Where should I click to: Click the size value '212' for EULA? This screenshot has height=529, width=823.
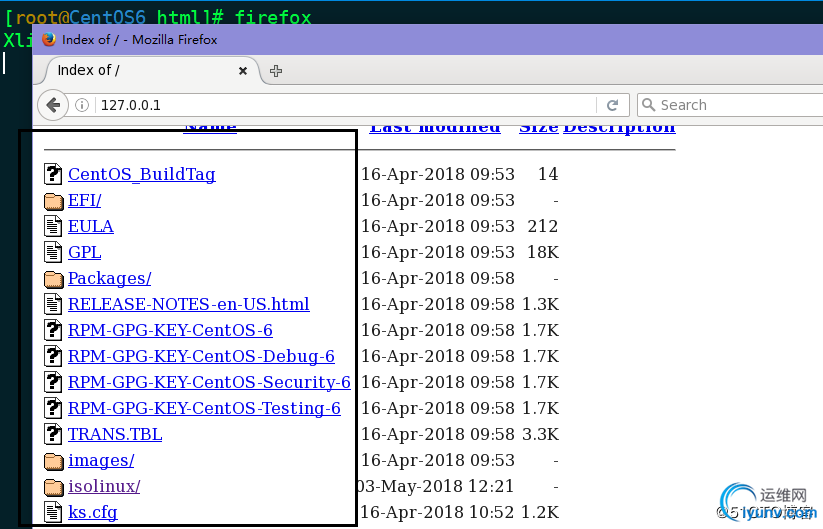click(x=543, y=226)
